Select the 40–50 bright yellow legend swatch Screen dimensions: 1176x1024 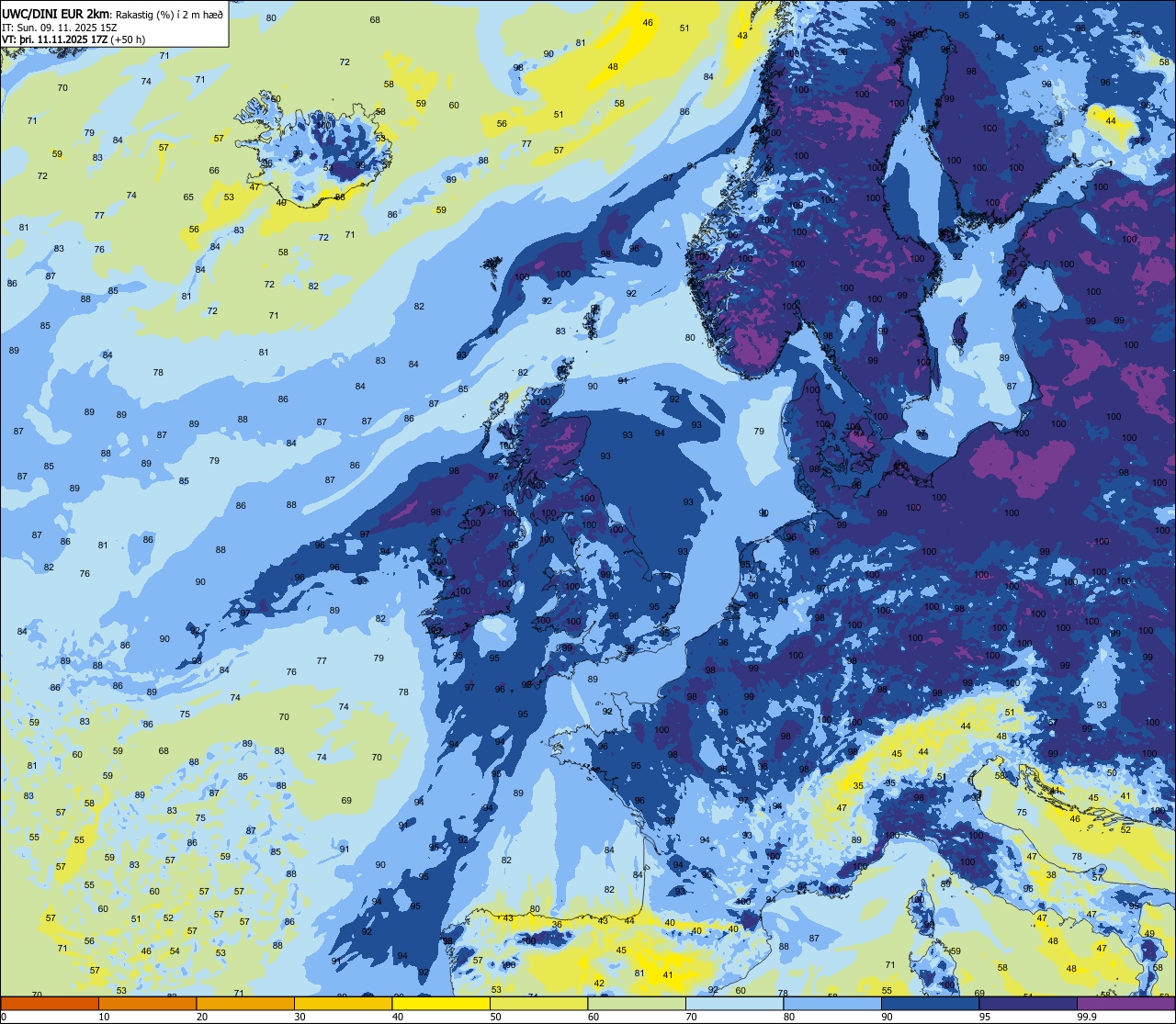pyautogui.click(x=441, y=1004)
